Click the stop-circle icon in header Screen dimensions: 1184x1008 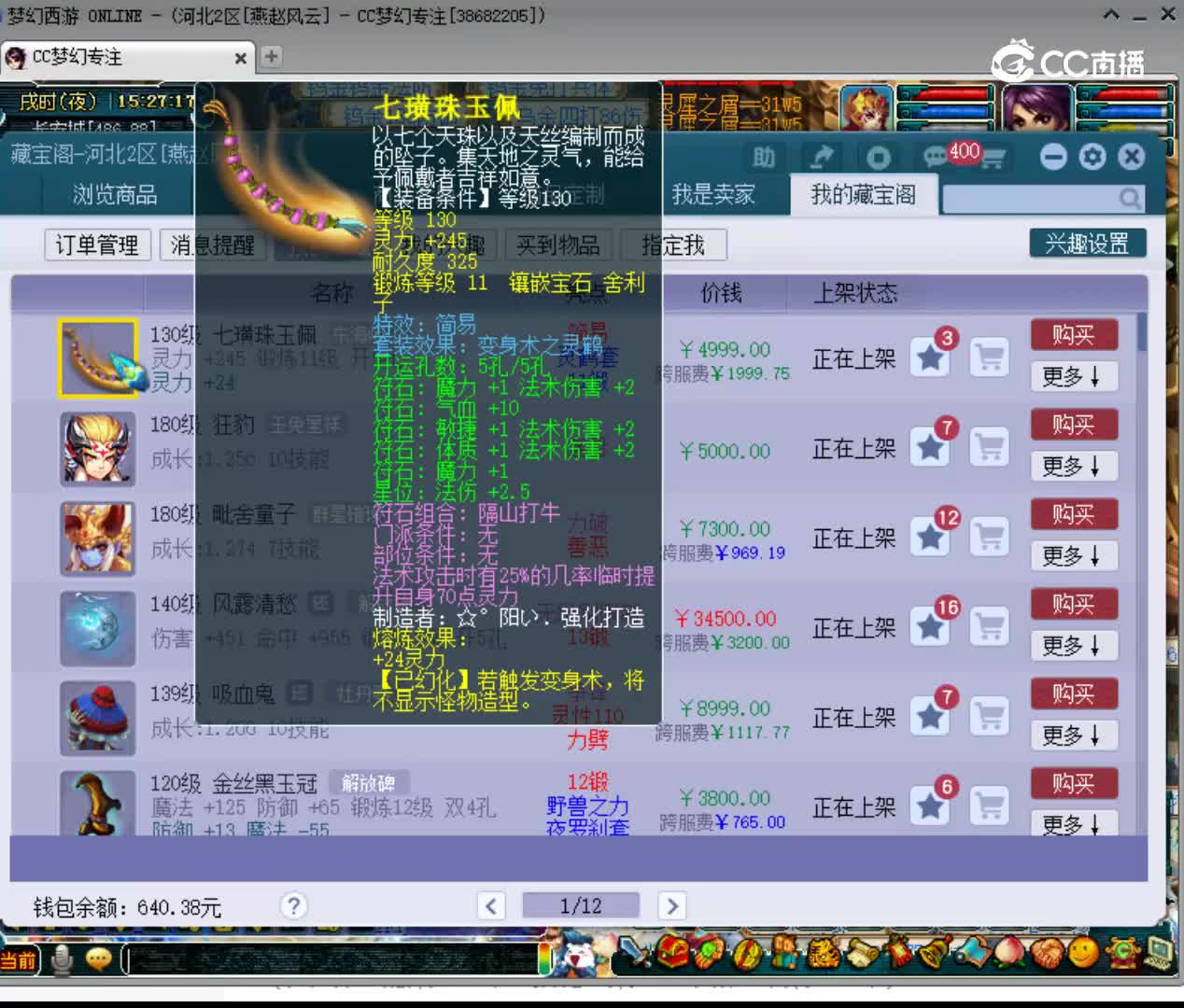878,157
